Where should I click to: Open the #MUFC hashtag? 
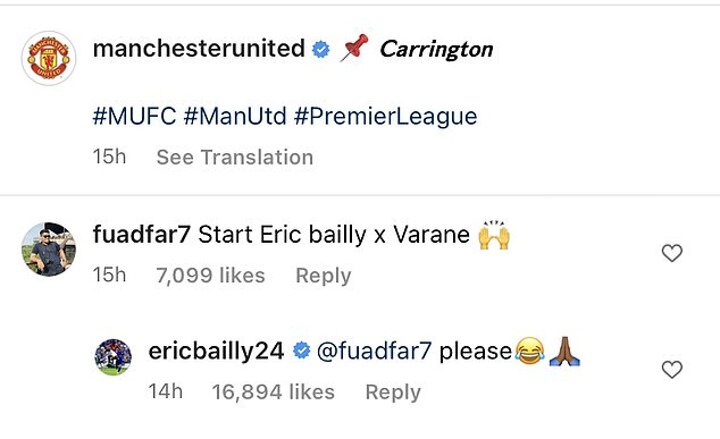[x=134, y=117]
